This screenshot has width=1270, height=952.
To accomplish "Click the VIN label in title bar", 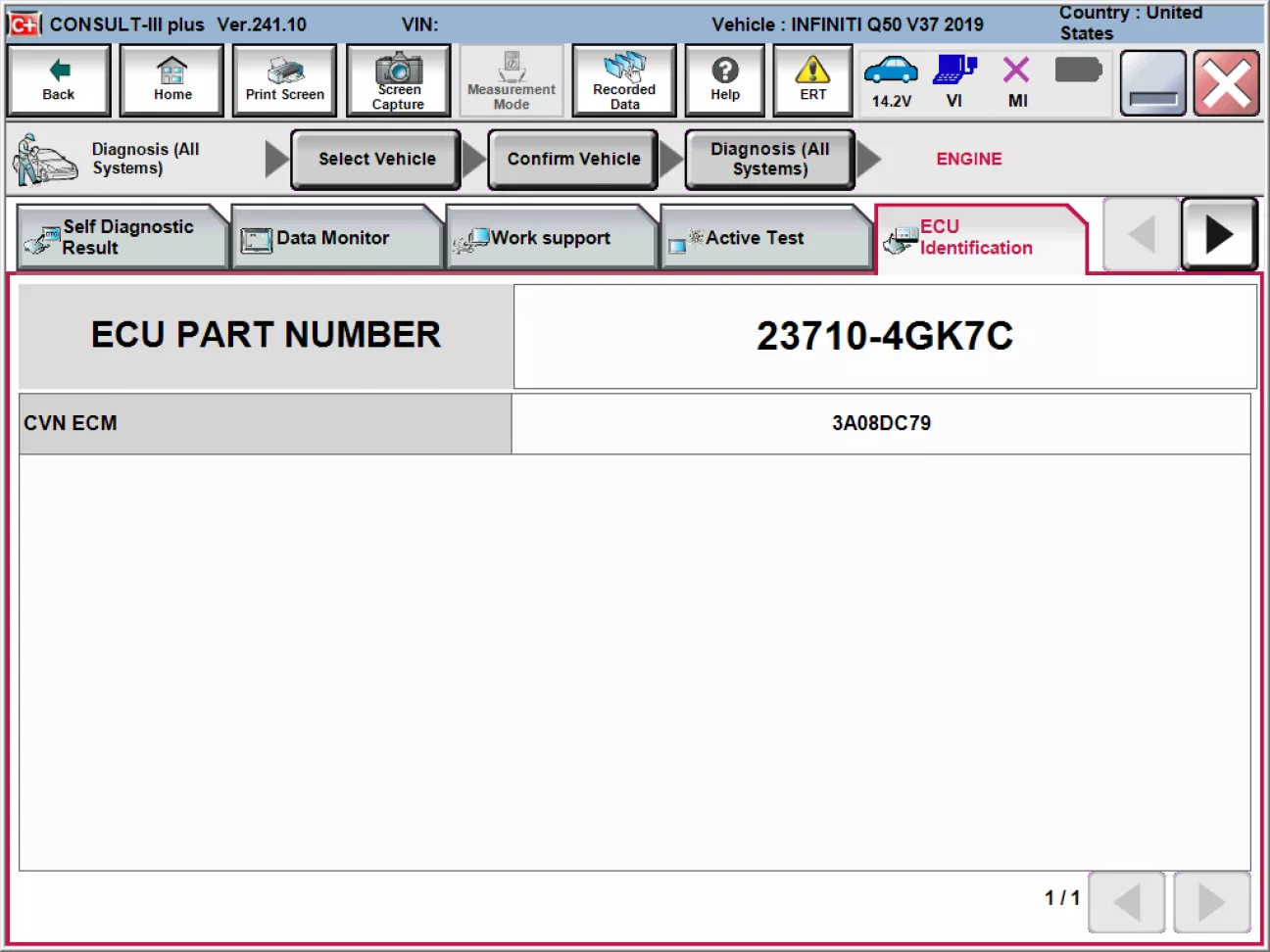I will (419, 24).
